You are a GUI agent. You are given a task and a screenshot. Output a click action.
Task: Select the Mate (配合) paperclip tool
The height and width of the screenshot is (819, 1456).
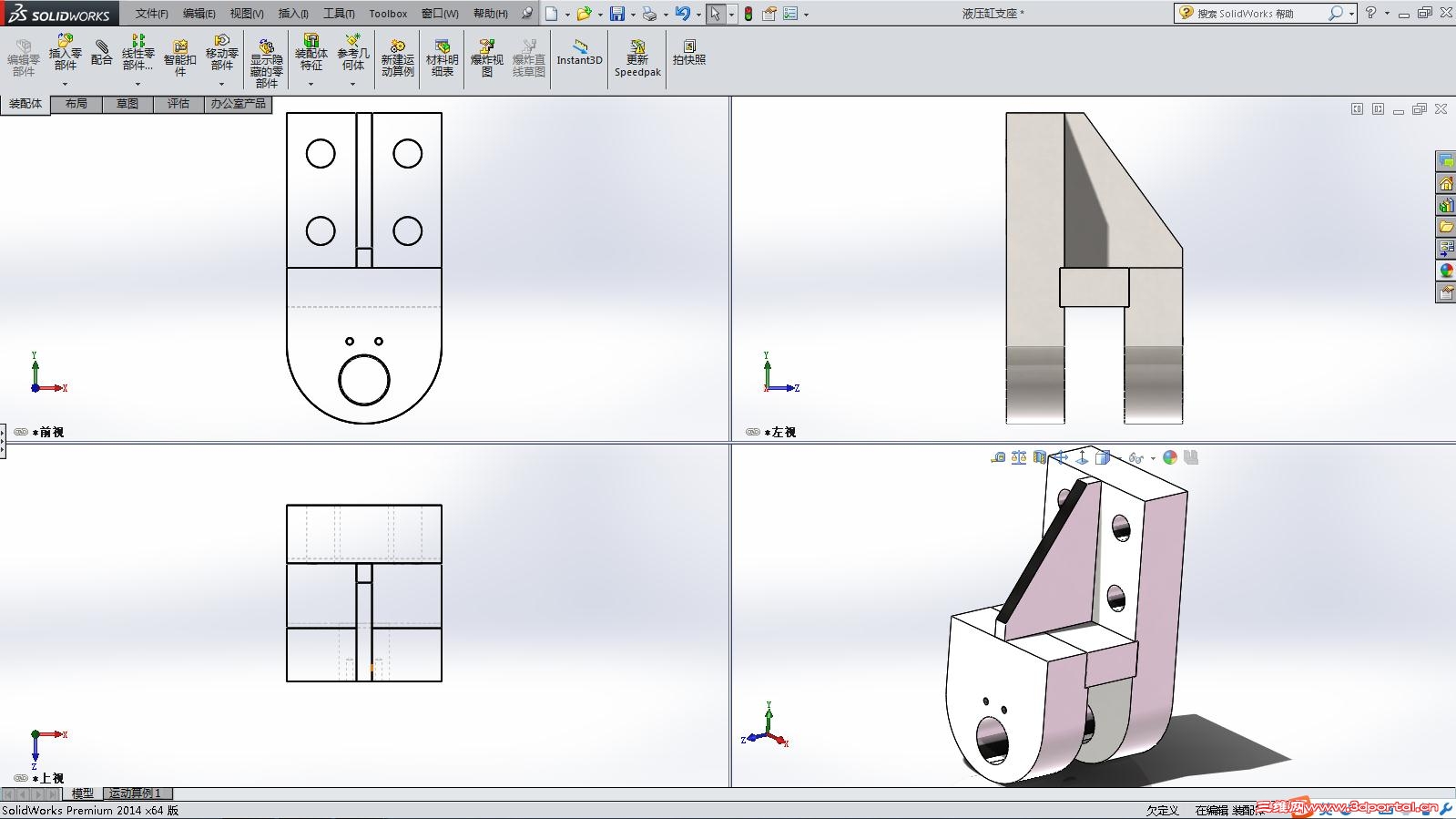point(102,53)
